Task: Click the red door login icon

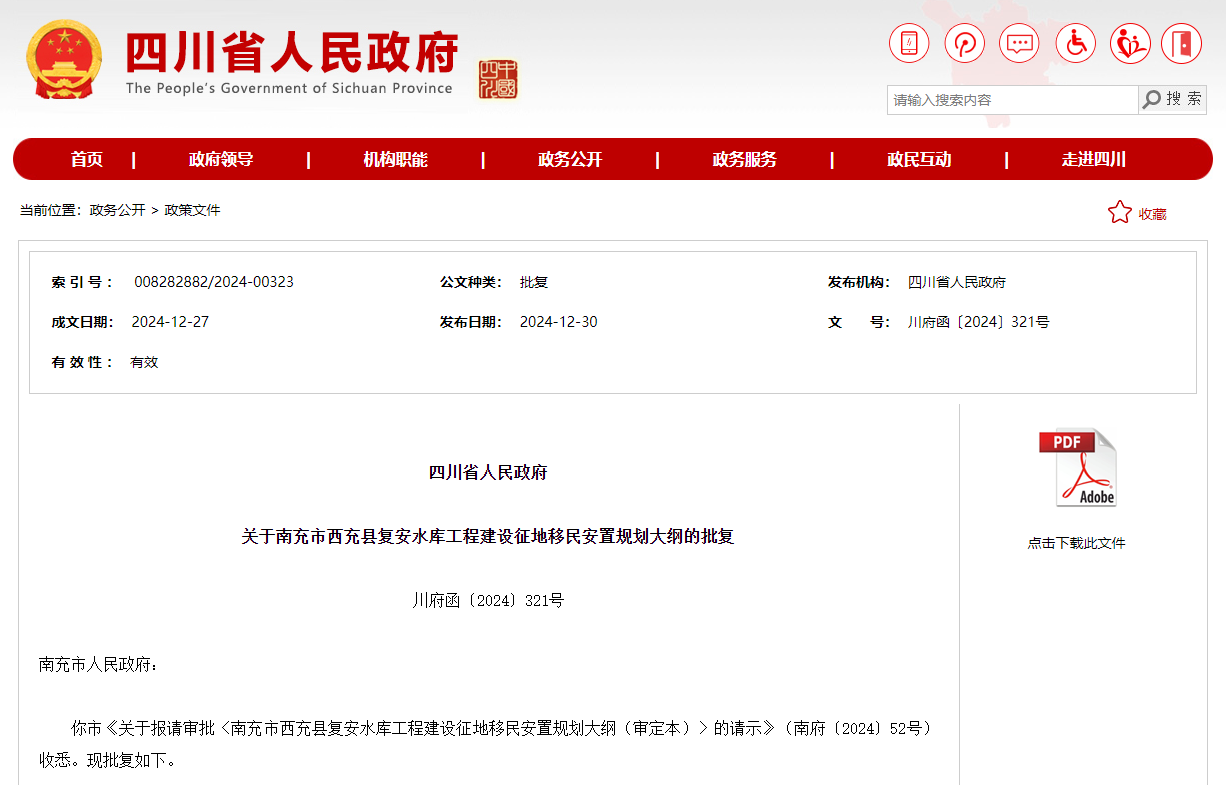Action: coord(1182,43)
